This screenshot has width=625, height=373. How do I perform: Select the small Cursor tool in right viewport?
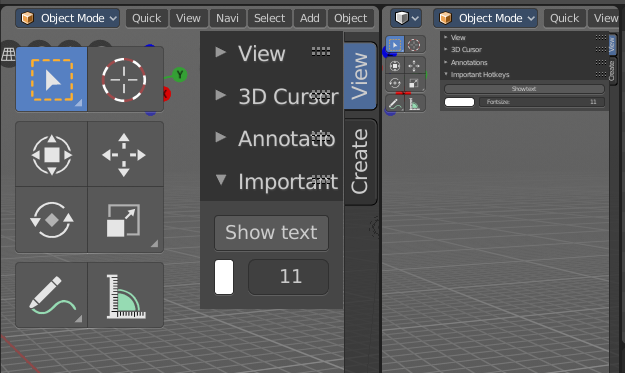coord(414,44)
